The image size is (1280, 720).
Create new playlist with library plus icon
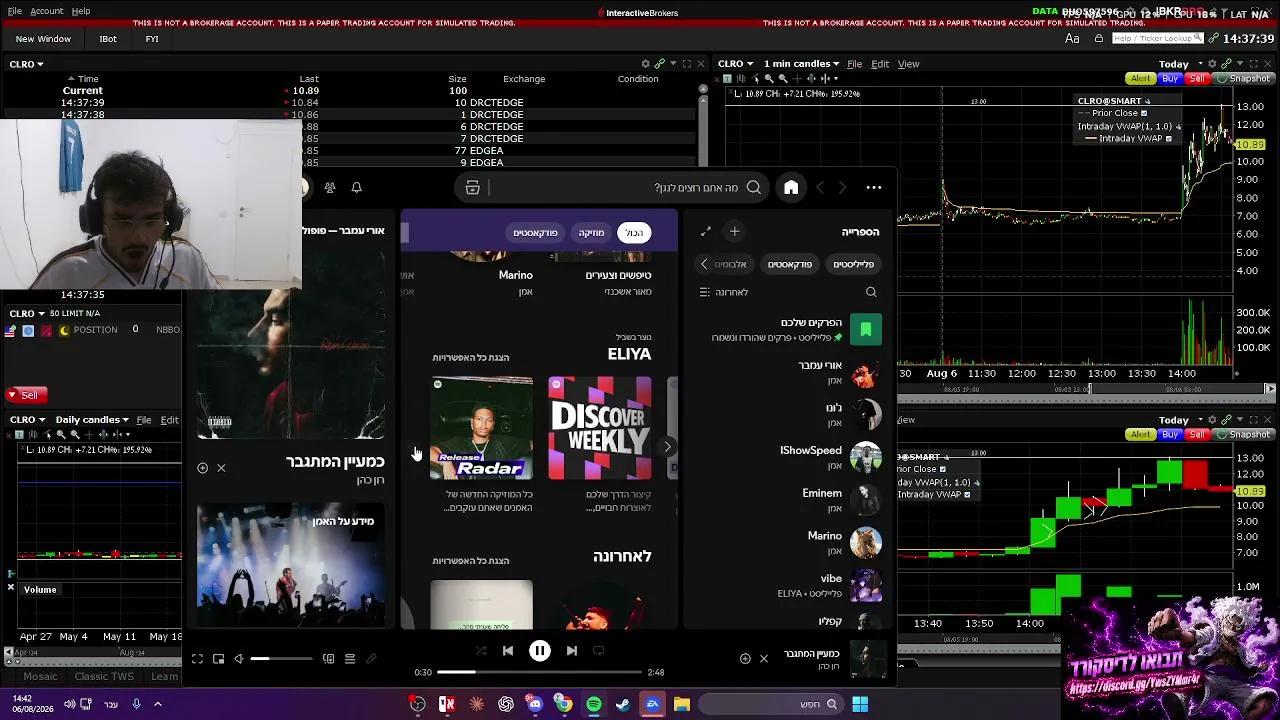click(x=734, y=232)
